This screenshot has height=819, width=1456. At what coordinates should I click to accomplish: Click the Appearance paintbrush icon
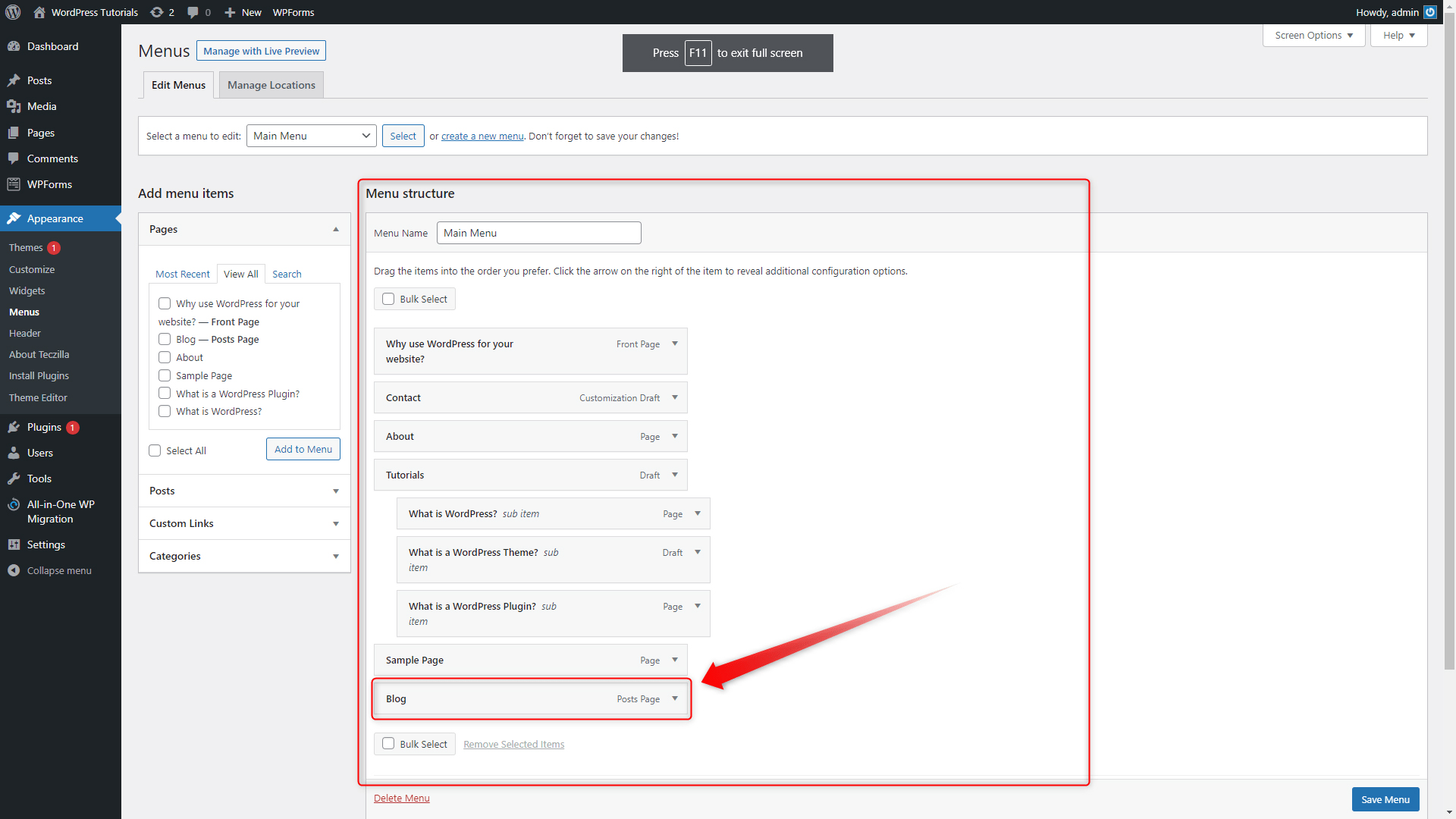(x=14, y=218)
